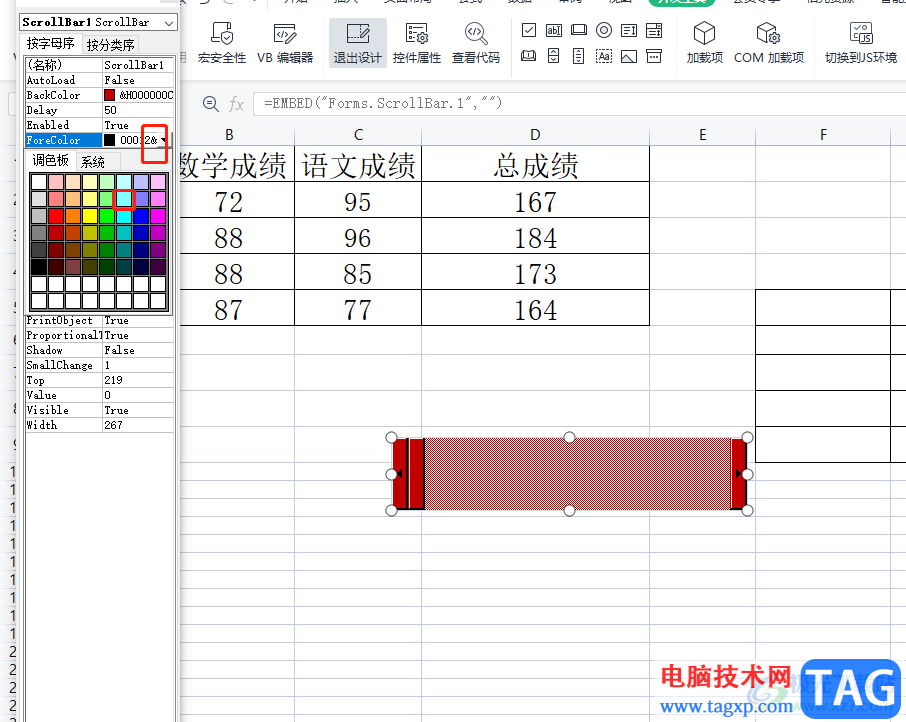Select the 调色板 palette tab
The height and width of the screenshot is (722, 906).
[x=51, y=161]
